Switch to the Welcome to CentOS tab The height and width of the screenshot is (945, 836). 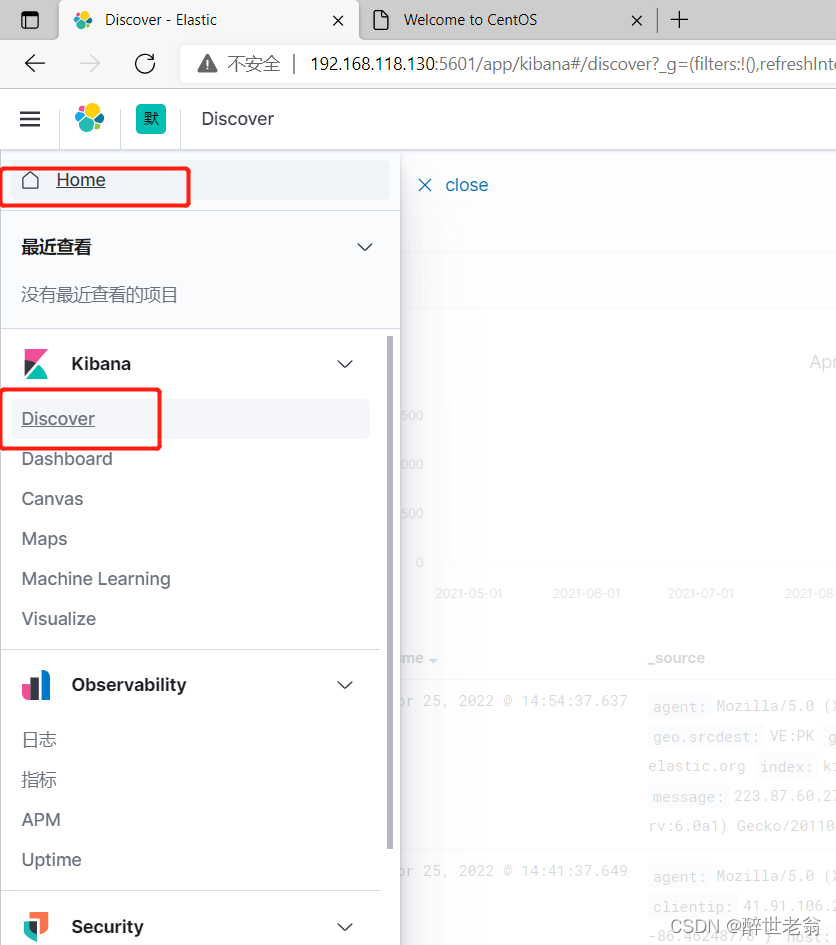click(506, 20)
